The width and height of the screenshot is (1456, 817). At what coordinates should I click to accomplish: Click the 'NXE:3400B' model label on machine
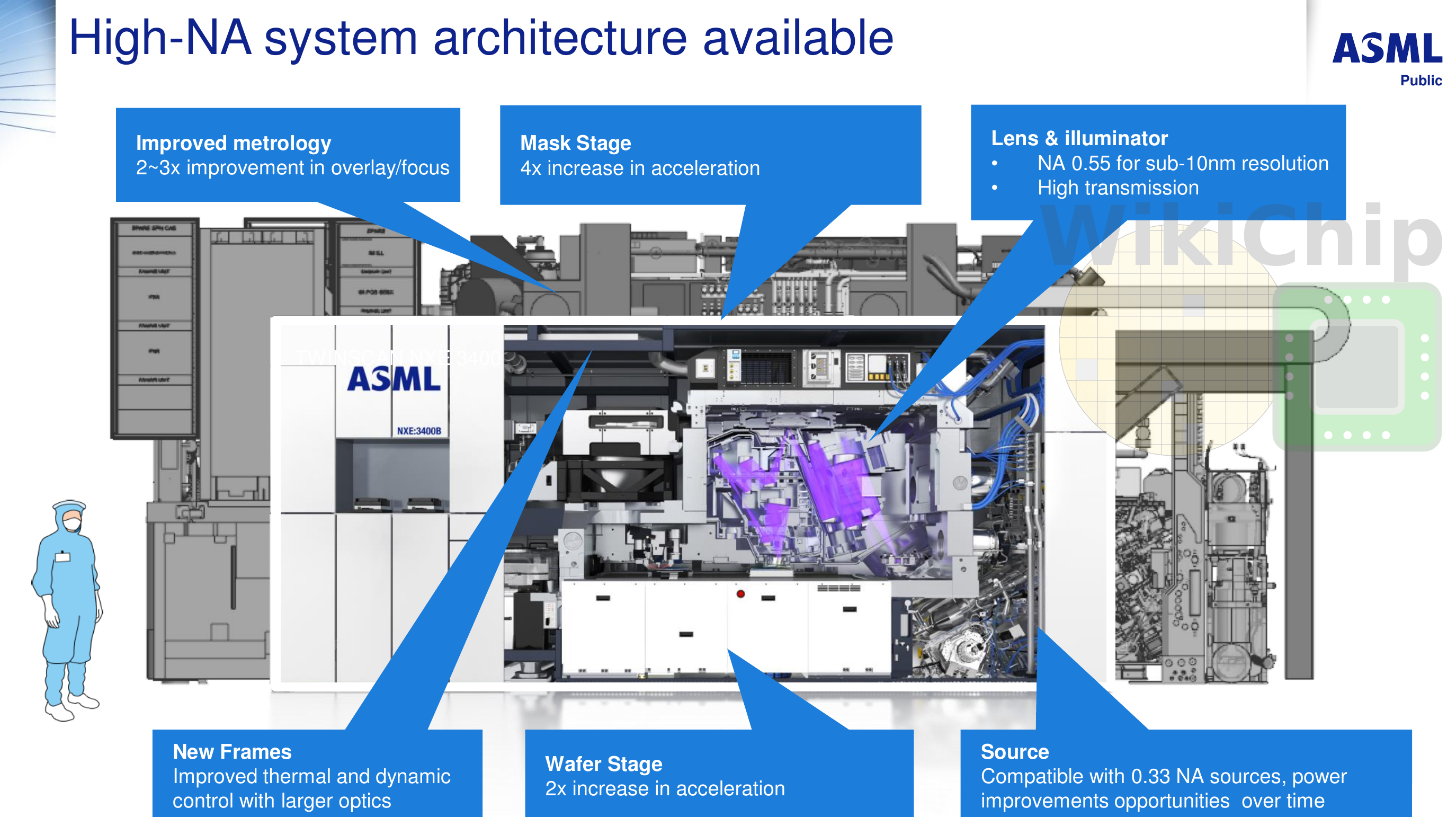(x=418, y=431)
